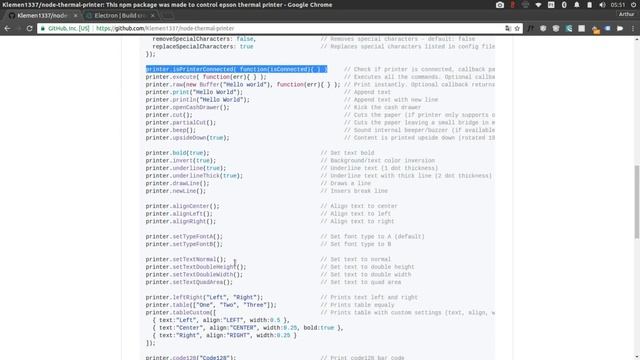Click the printer.table(["One", "Two", "Three"]) line

tap(211, 305)
